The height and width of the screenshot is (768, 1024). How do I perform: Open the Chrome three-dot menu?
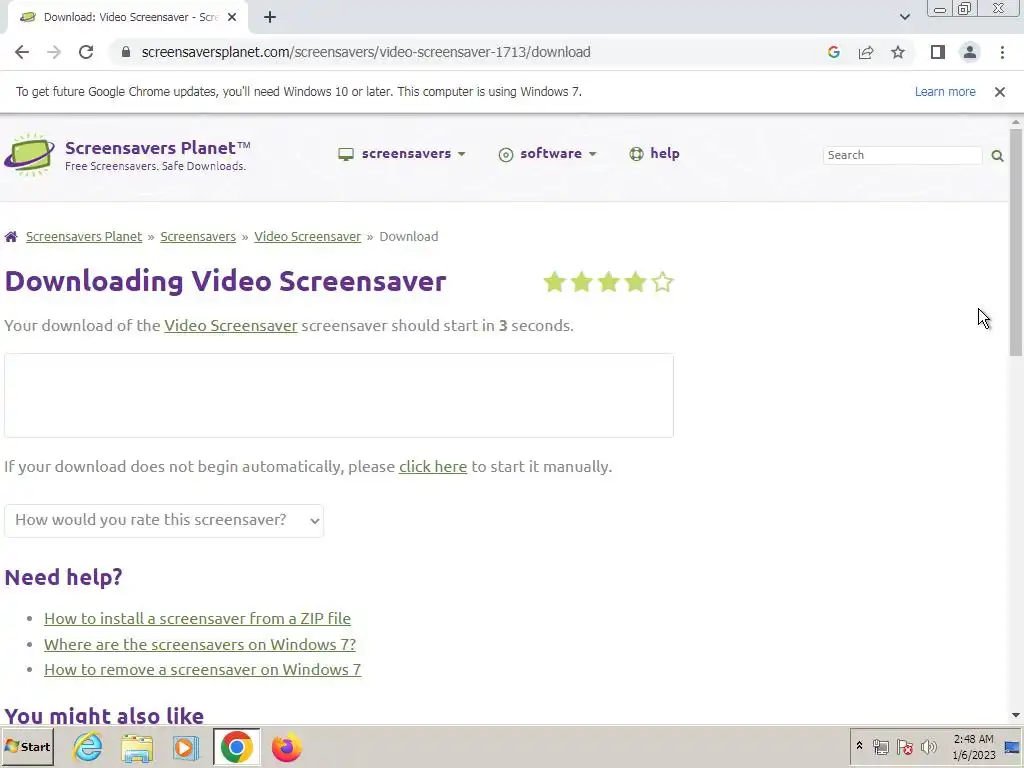(1002, 52)
